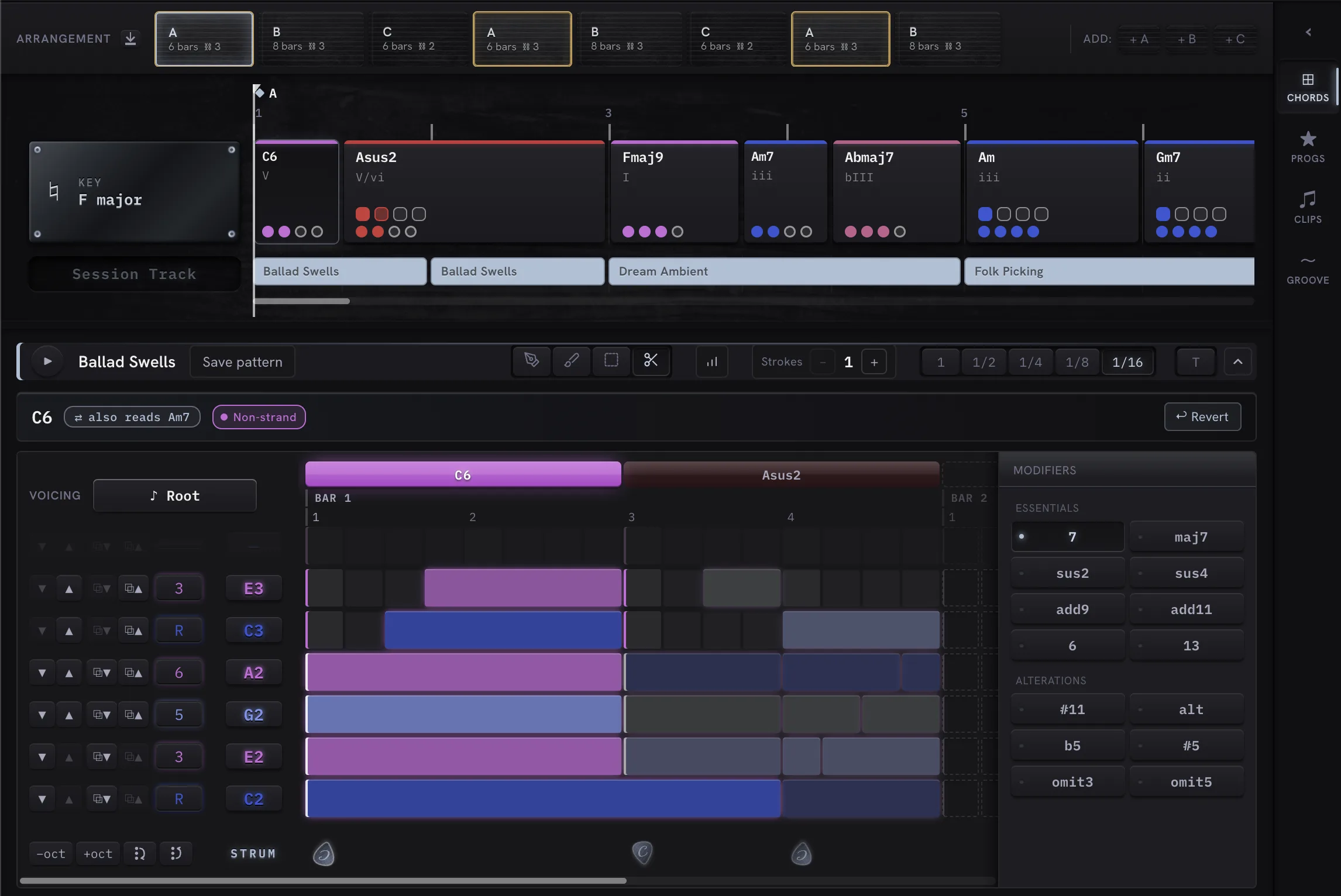Viewport: 1341px width, 896px height.
Task: Toggle the 7 modifier
Action: [1068, 536]
